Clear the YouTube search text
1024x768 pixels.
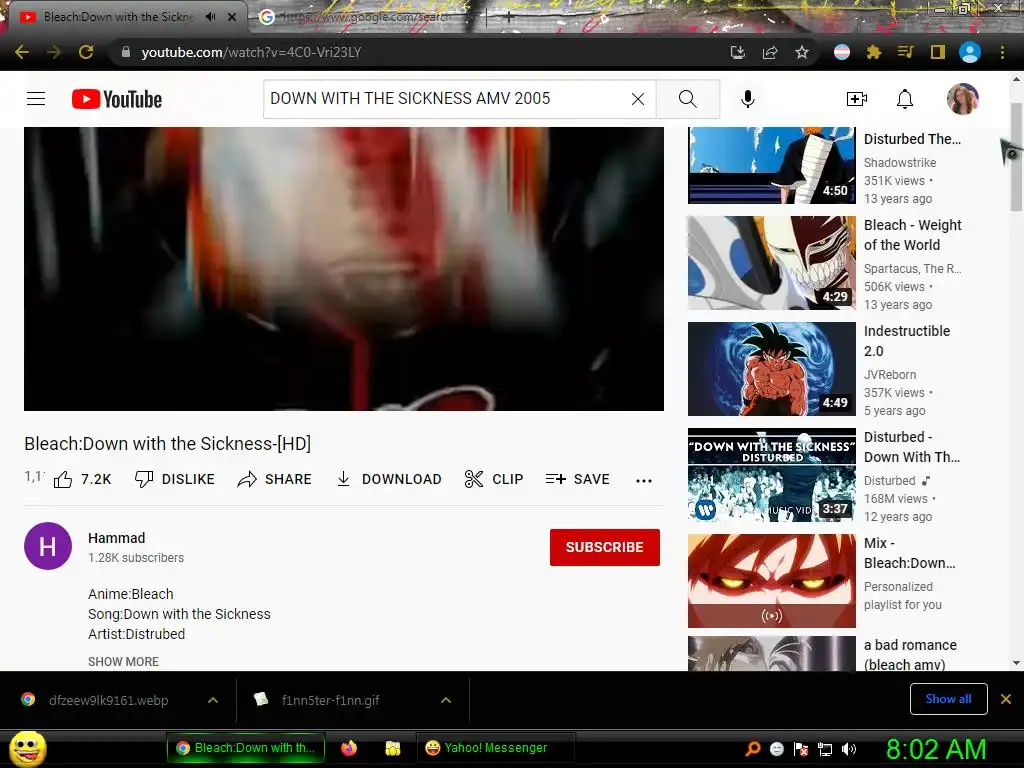coord(638,99)
